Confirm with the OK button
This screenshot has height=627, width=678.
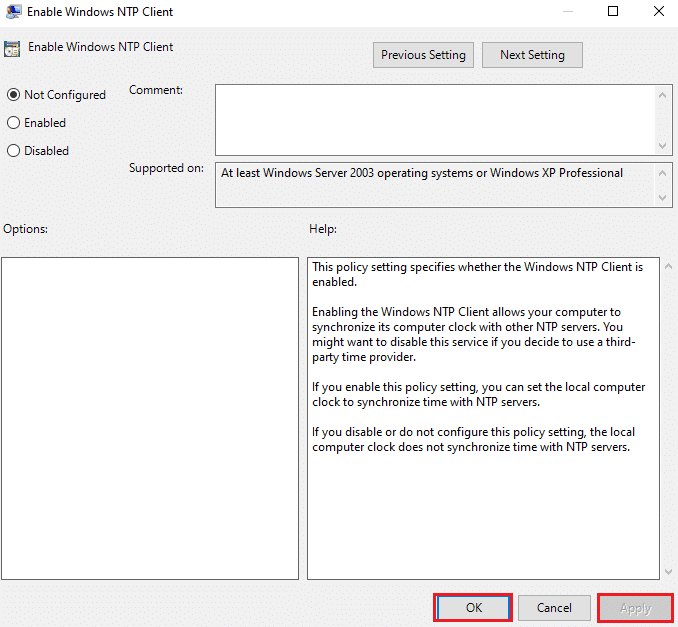pyautogui.click(x=473, y=608)
